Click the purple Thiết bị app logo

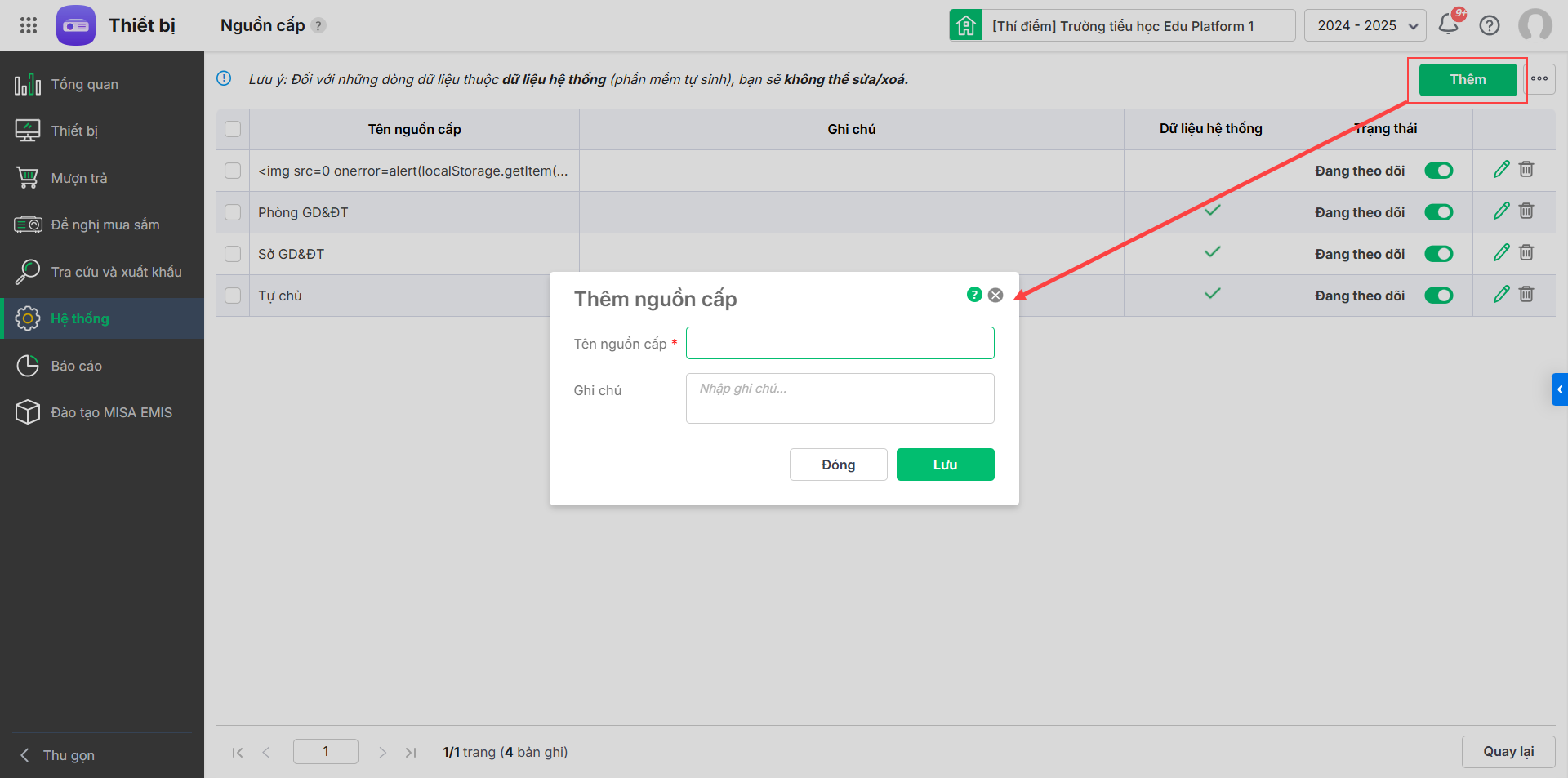[x=76, y=25]
